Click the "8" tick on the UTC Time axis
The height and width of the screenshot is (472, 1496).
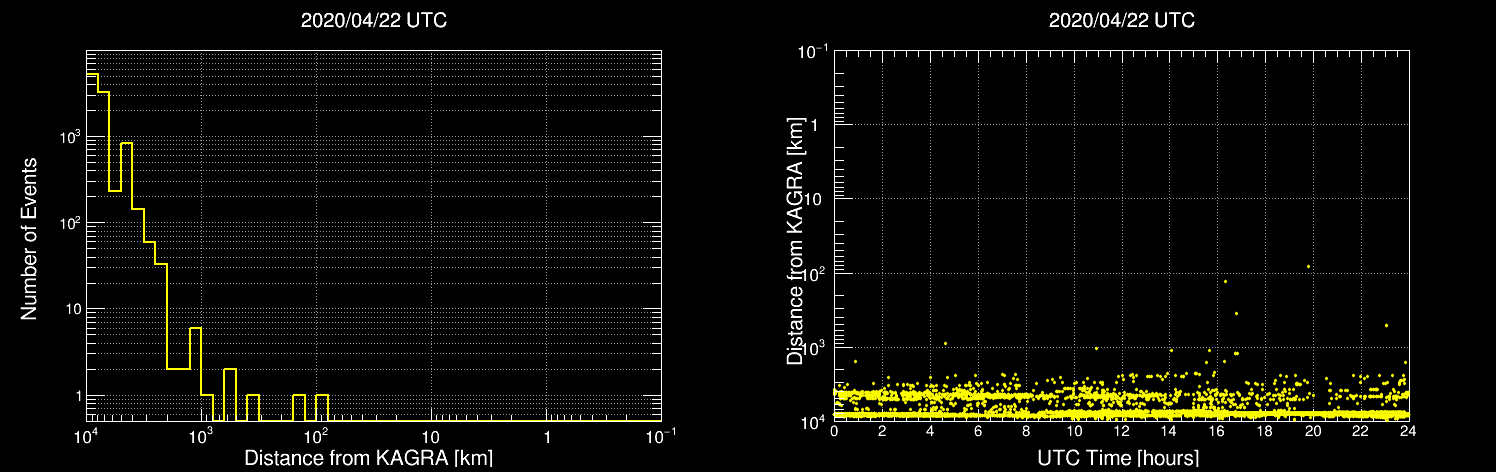(x=1026, y=432)
